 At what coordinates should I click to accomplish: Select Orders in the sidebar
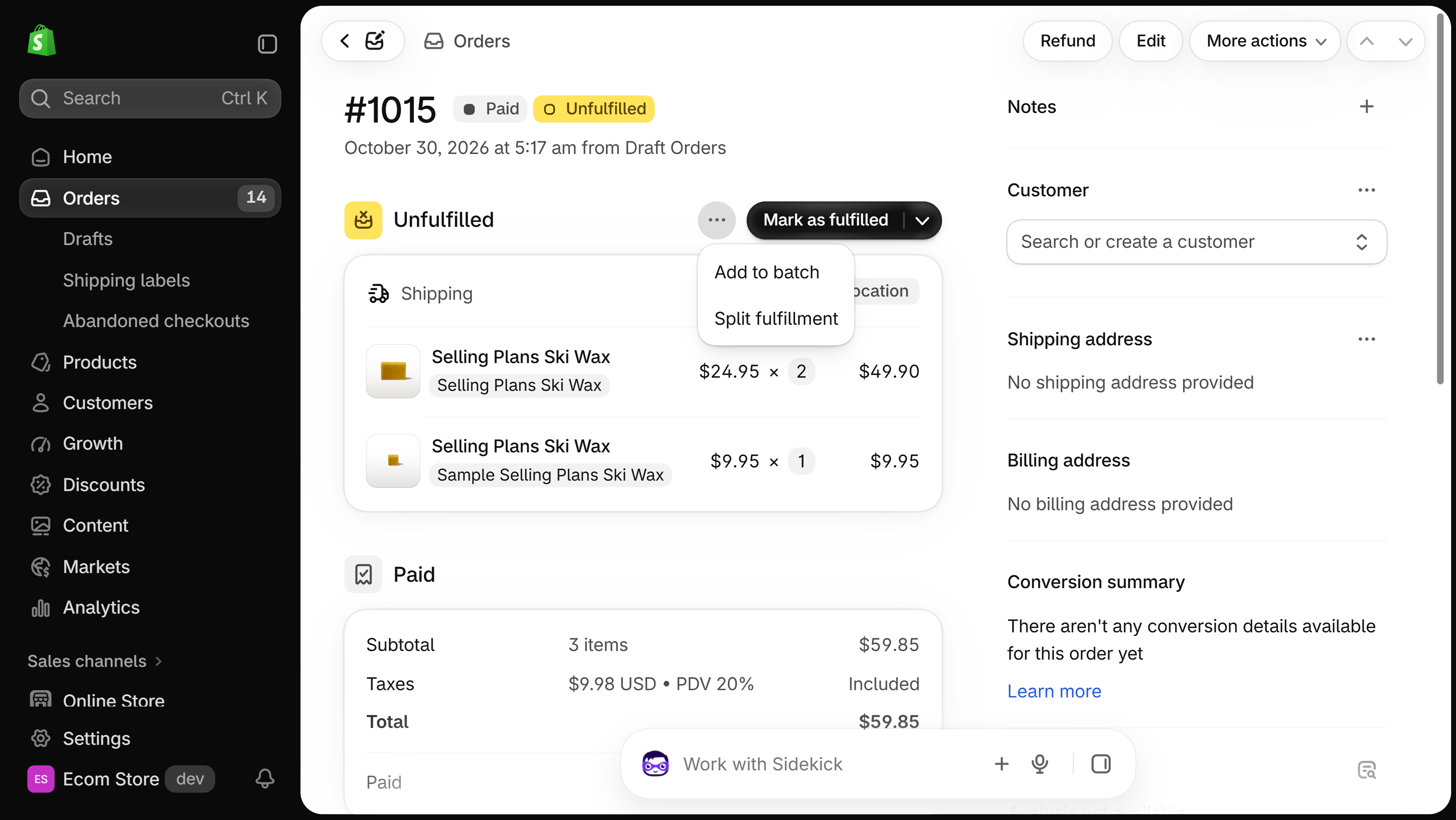[150, 198]
